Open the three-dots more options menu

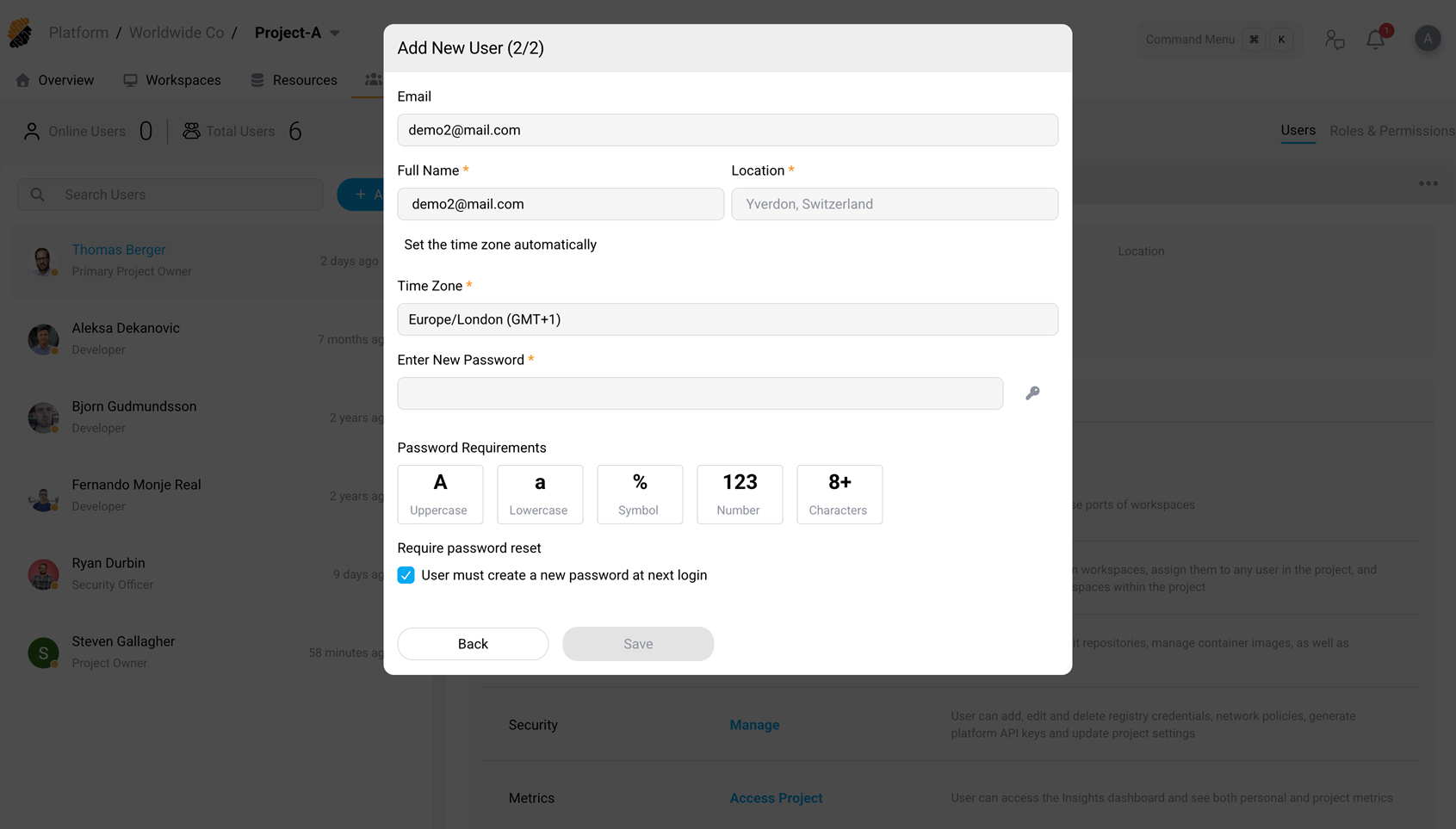(1428, 183)
